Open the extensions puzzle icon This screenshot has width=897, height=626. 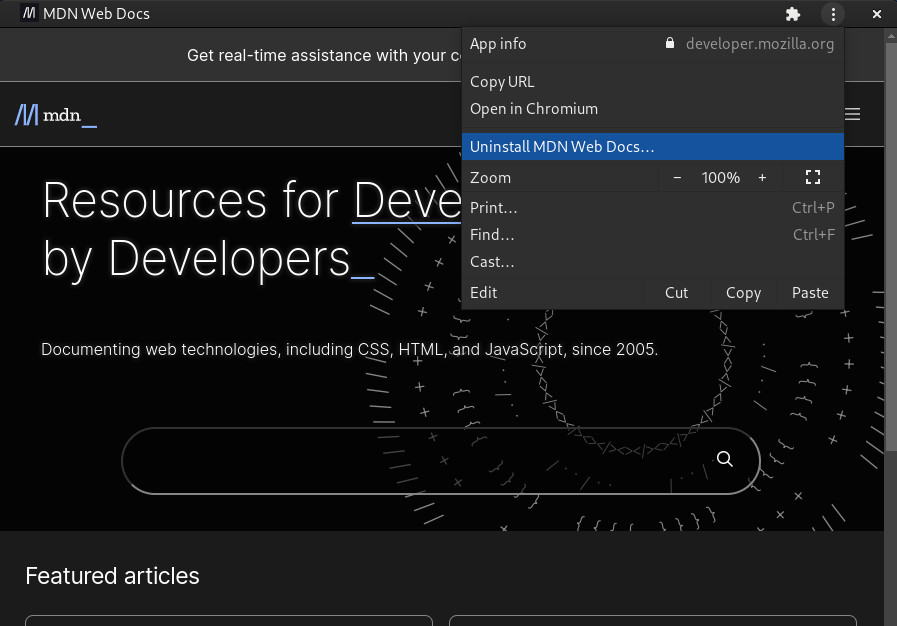pos(792,14)
